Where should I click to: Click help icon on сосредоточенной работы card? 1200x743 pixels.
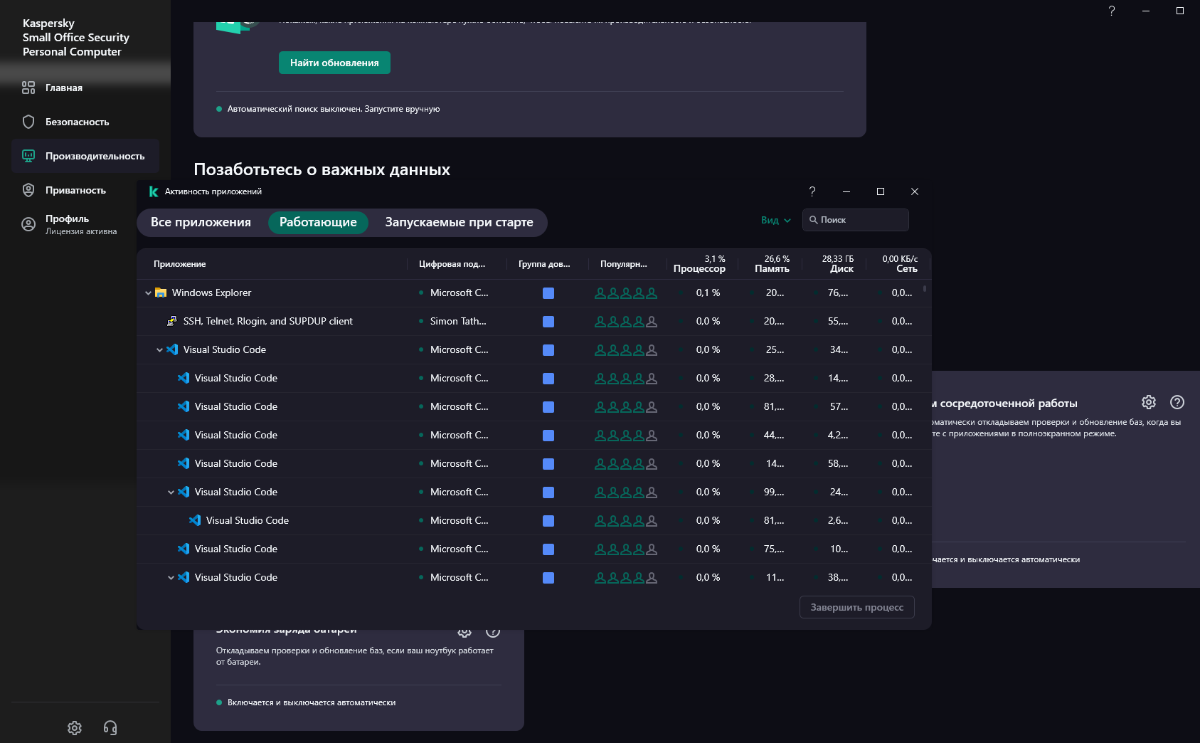tap(1177, 402)
